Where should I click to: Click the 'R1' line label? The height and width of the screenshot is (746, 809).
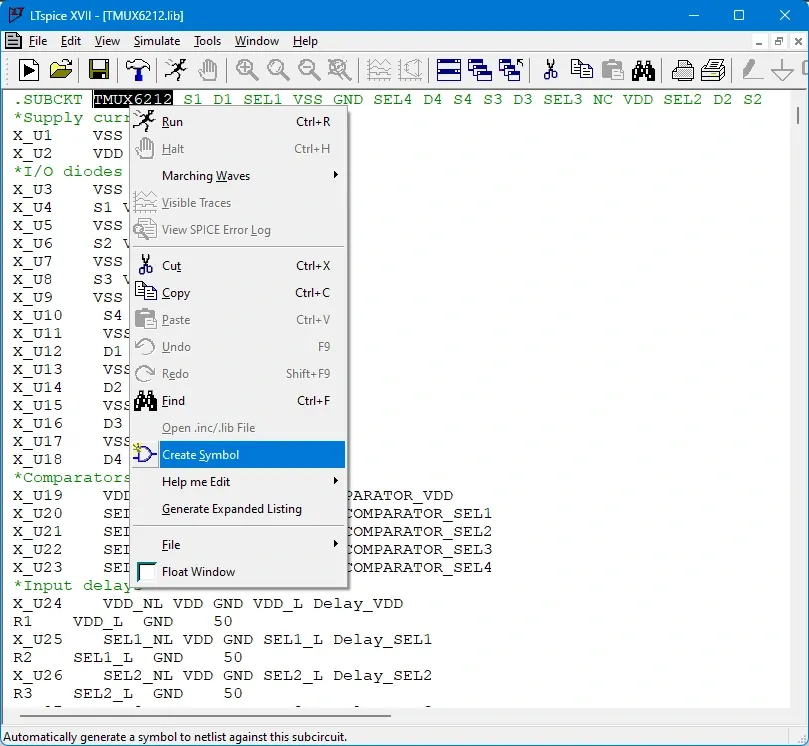click(22, 621)
